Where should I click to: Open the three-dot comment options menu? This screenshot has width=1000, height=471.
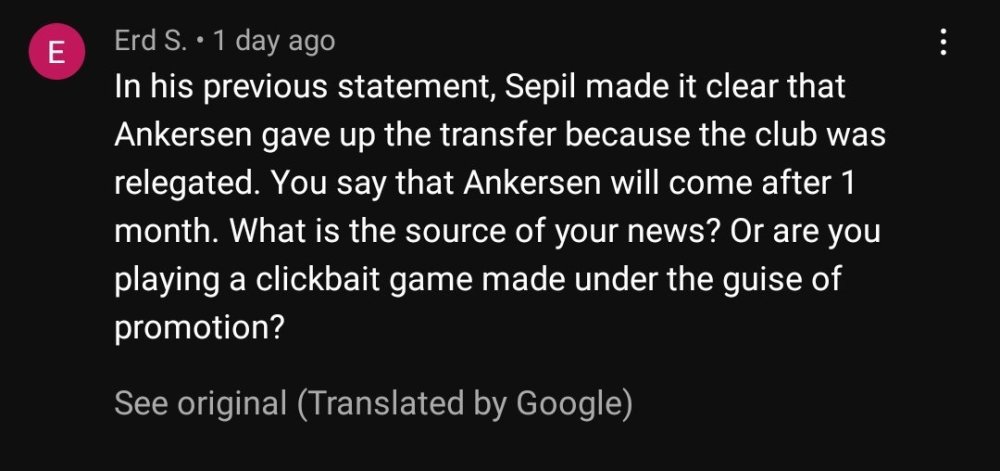coord(941,42)
